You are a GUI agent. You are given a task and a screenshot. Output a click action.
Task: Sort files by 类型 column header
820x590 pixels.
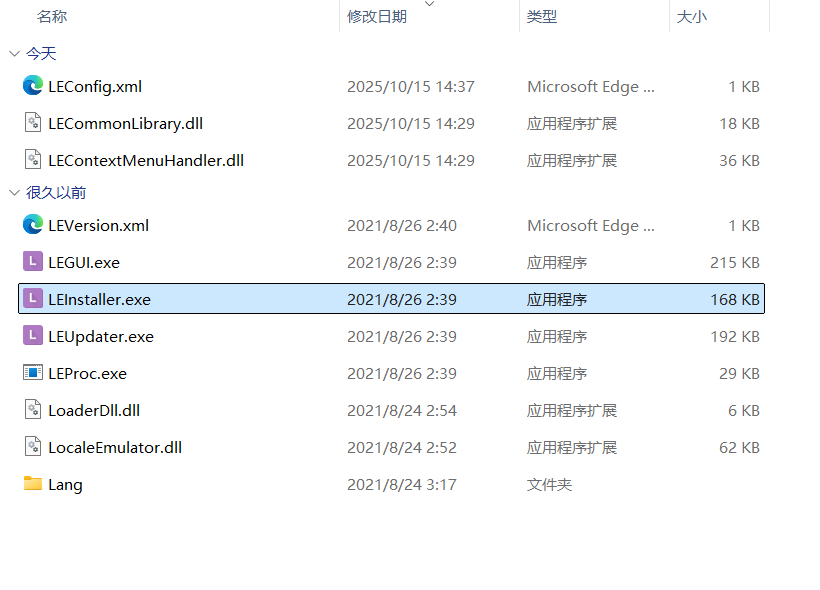click(x=542, y=17)
